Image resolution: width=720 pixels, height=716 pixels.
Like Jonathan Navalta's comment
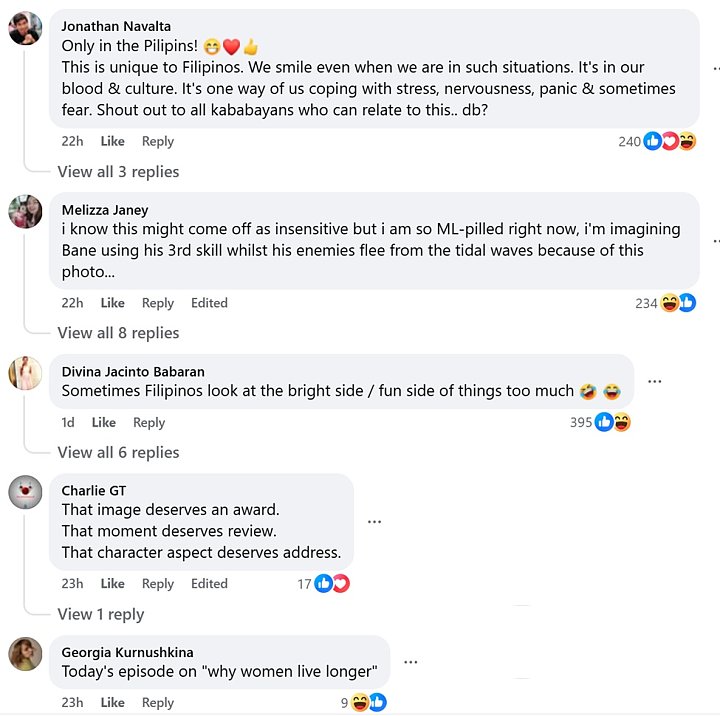(112, 142)
